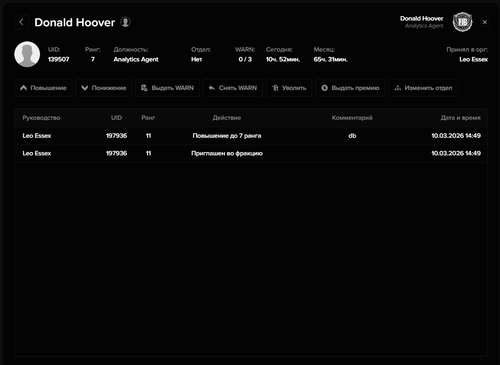Click the hierarchy icon on Изменить отдел
This screenshot has height=365, width=500.
pos(398,88)
